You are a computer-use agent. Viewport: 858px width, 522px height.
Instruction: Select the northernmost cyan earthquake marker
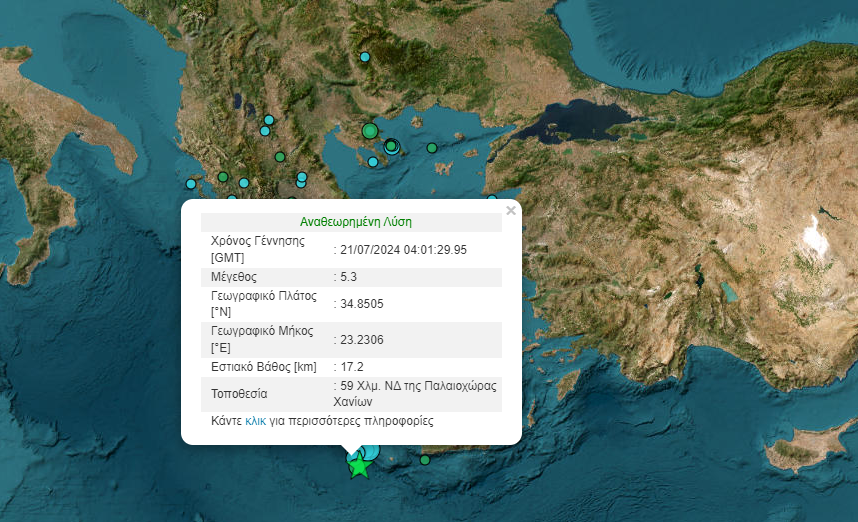(365, 57)
